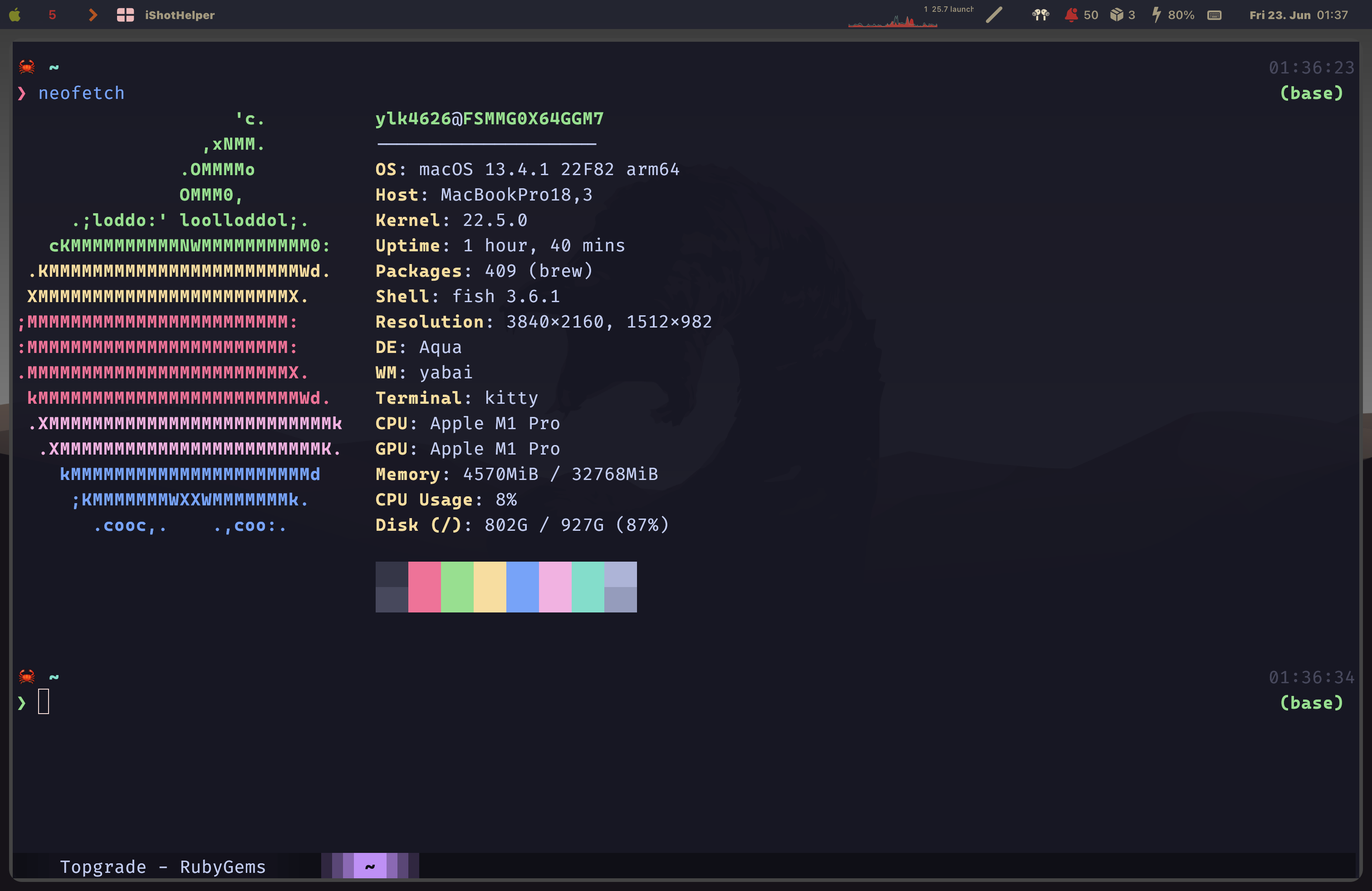Click the timestamp 01:36:34
This screenshot has width=1372, height=891.
[x=1312, y=677]
